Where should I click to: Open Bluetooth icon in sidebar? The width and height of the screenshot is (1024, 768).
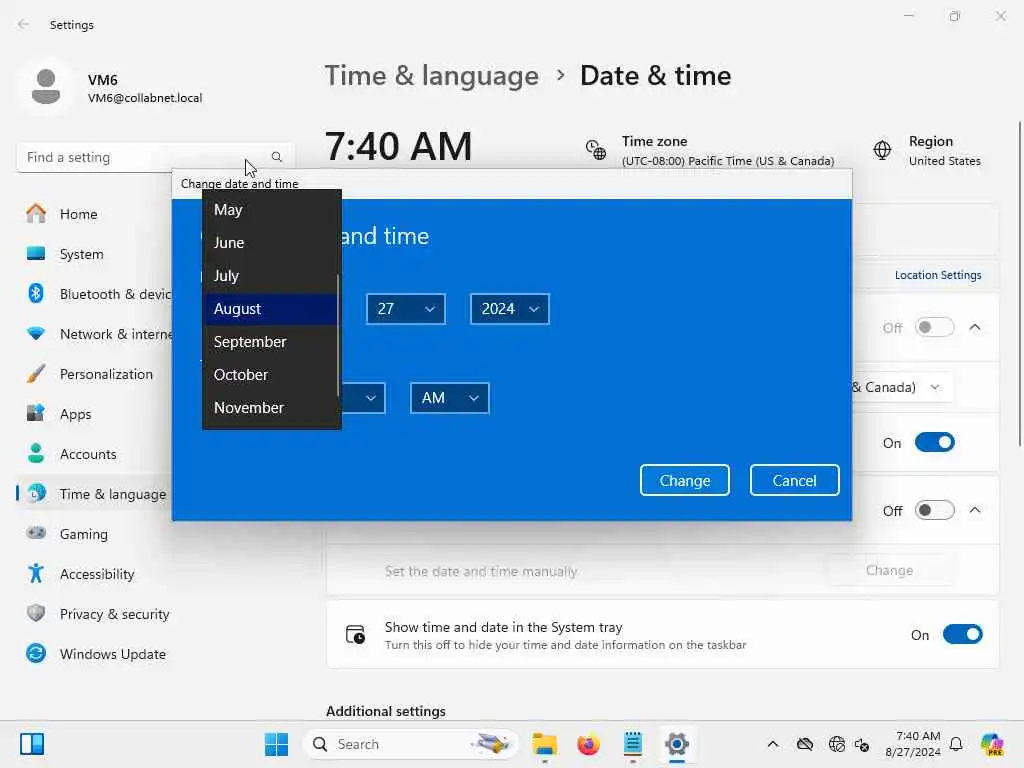pyautogui.click(x=36, y=293)
